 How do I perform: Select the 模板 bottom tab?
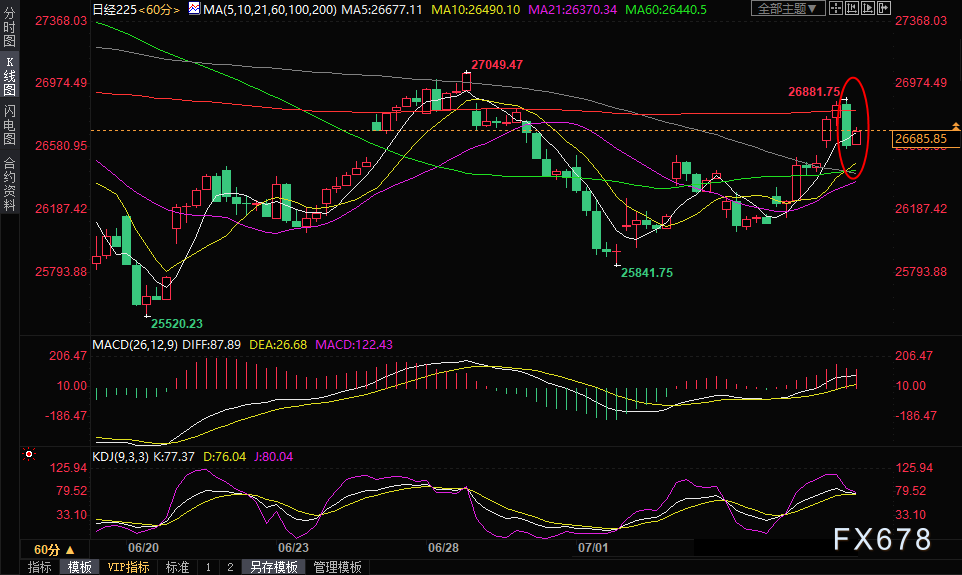click(x=80, y=567)
